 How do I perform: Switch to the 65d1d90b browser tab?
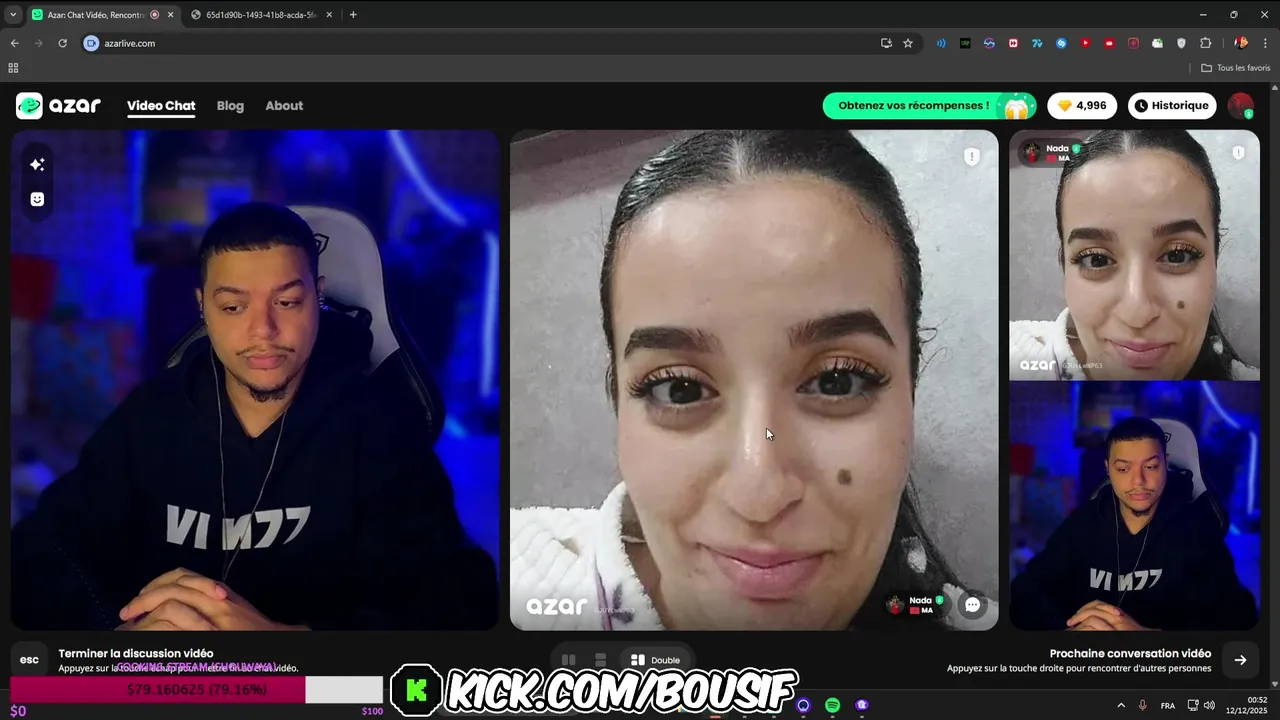(262, 15)
